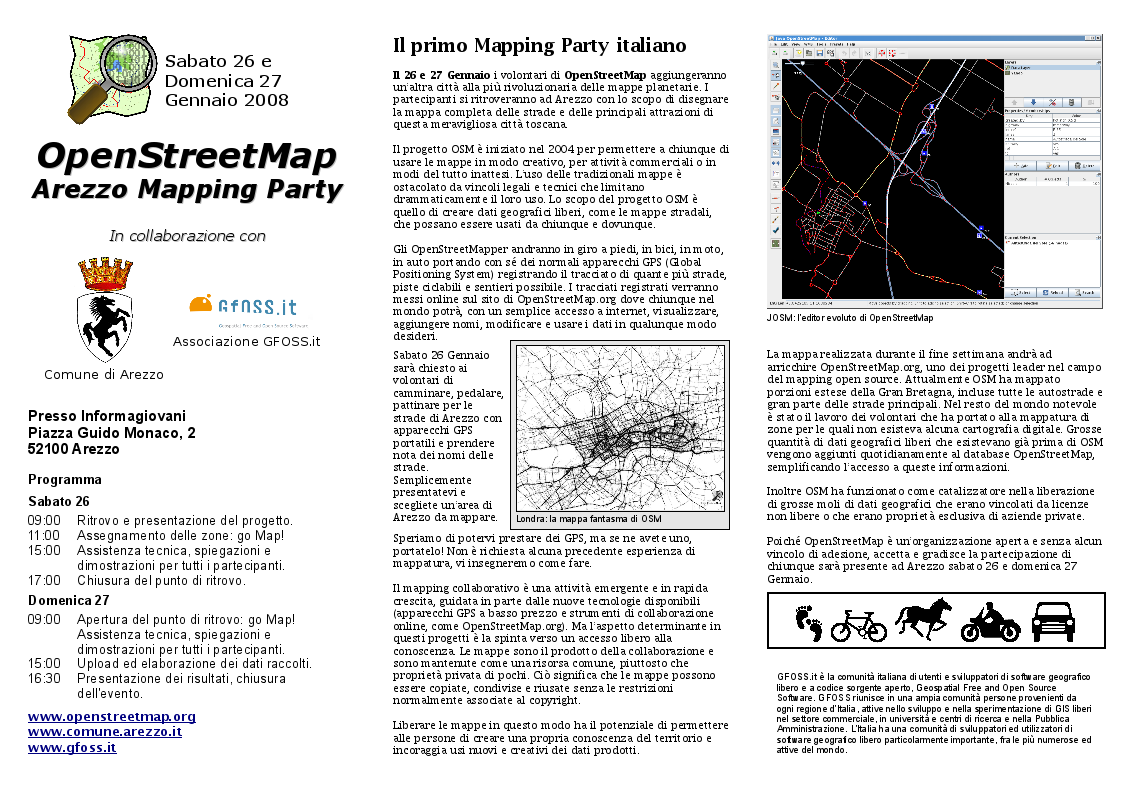Select the 'Gennaio 2008' date line
The width and height of the screenshot is (1123, 794).
tap(226, 100)
